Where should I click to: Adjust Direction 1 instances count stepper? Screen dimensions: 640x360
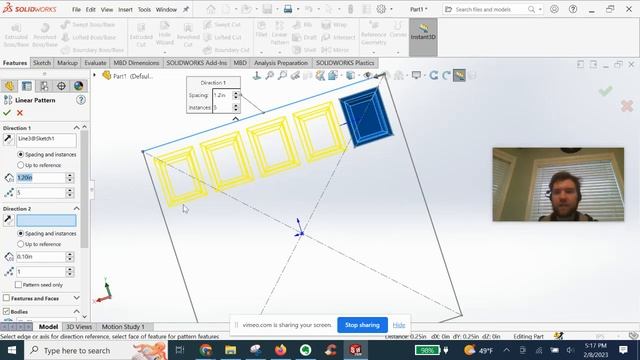[x=69, y=193]
